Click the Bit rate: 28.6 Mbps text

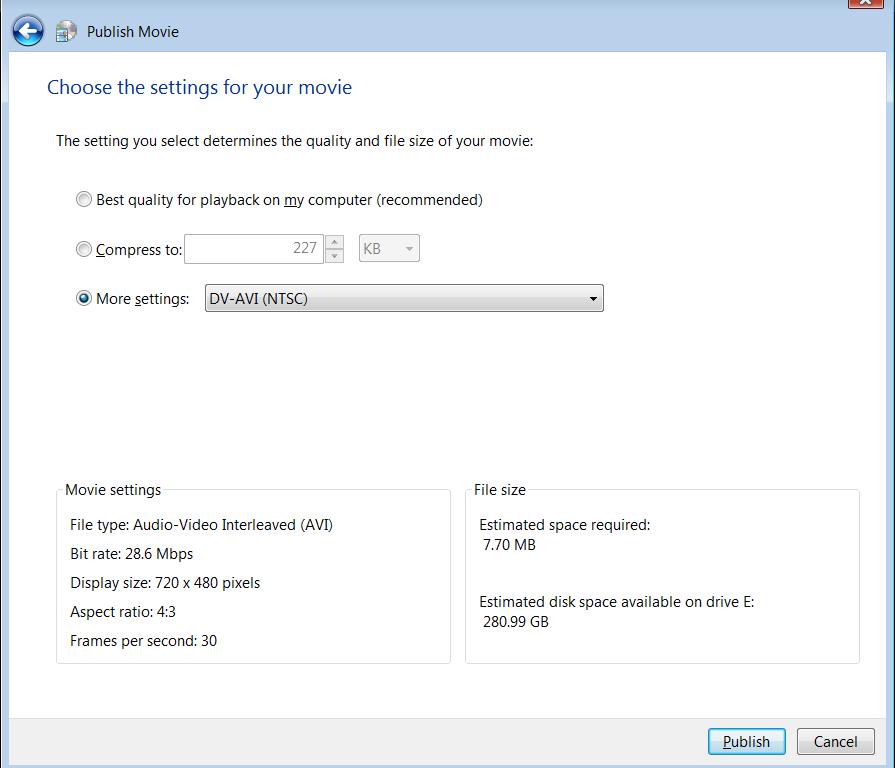(x=131, y=553)
